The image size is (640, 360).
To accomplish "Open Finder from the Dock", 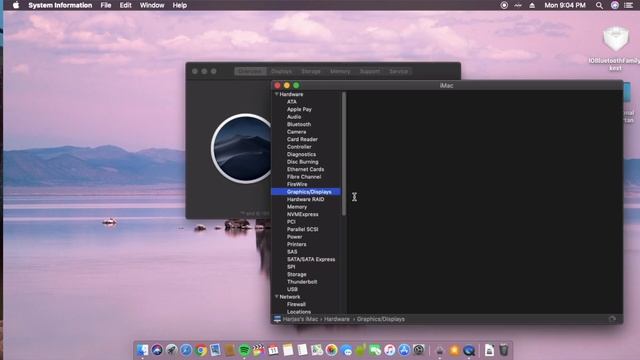I will tap(142, 350).
